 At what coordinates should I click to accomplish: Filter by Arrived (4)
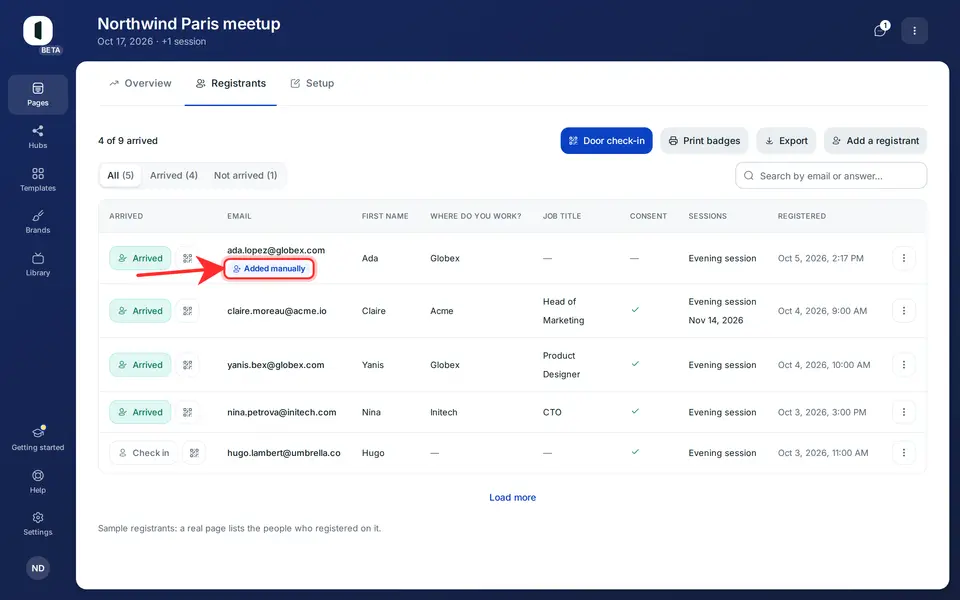tap(174, 176)
